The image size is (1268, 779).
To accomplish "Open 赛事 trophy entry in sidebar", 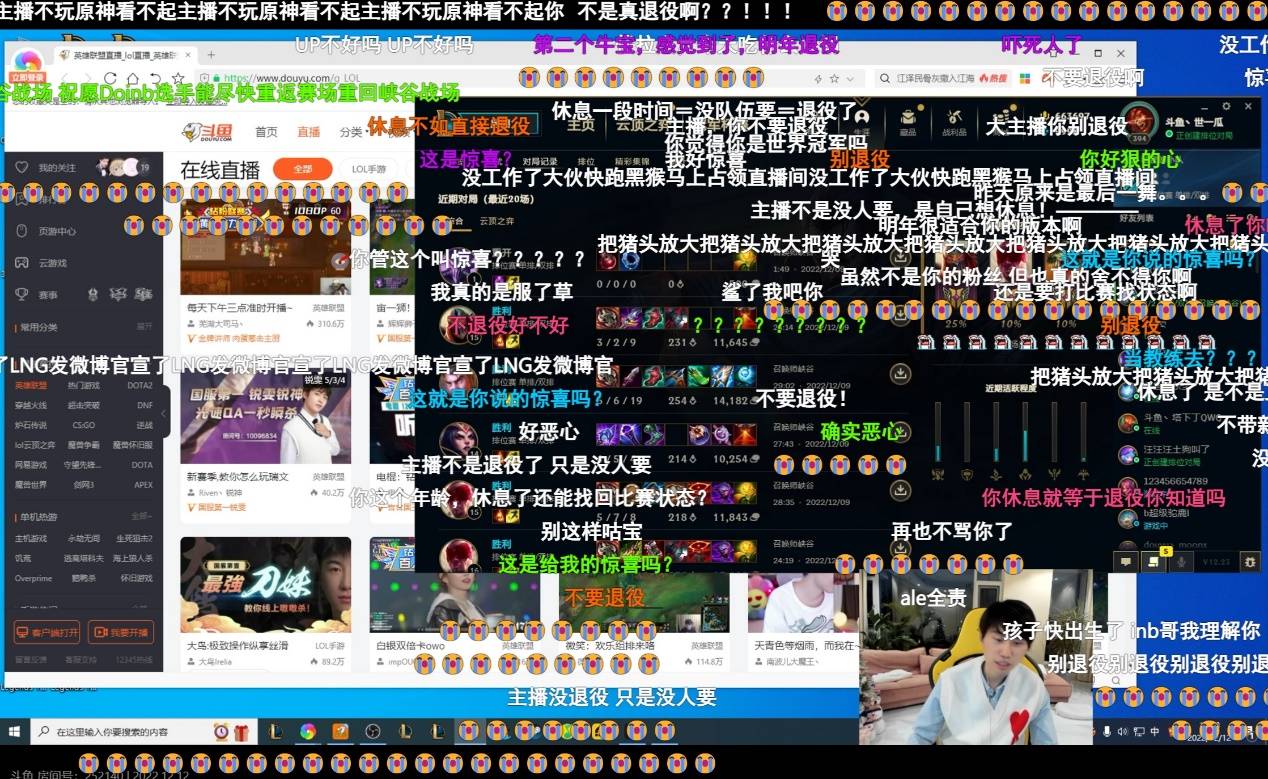I will tap(22, 295).
